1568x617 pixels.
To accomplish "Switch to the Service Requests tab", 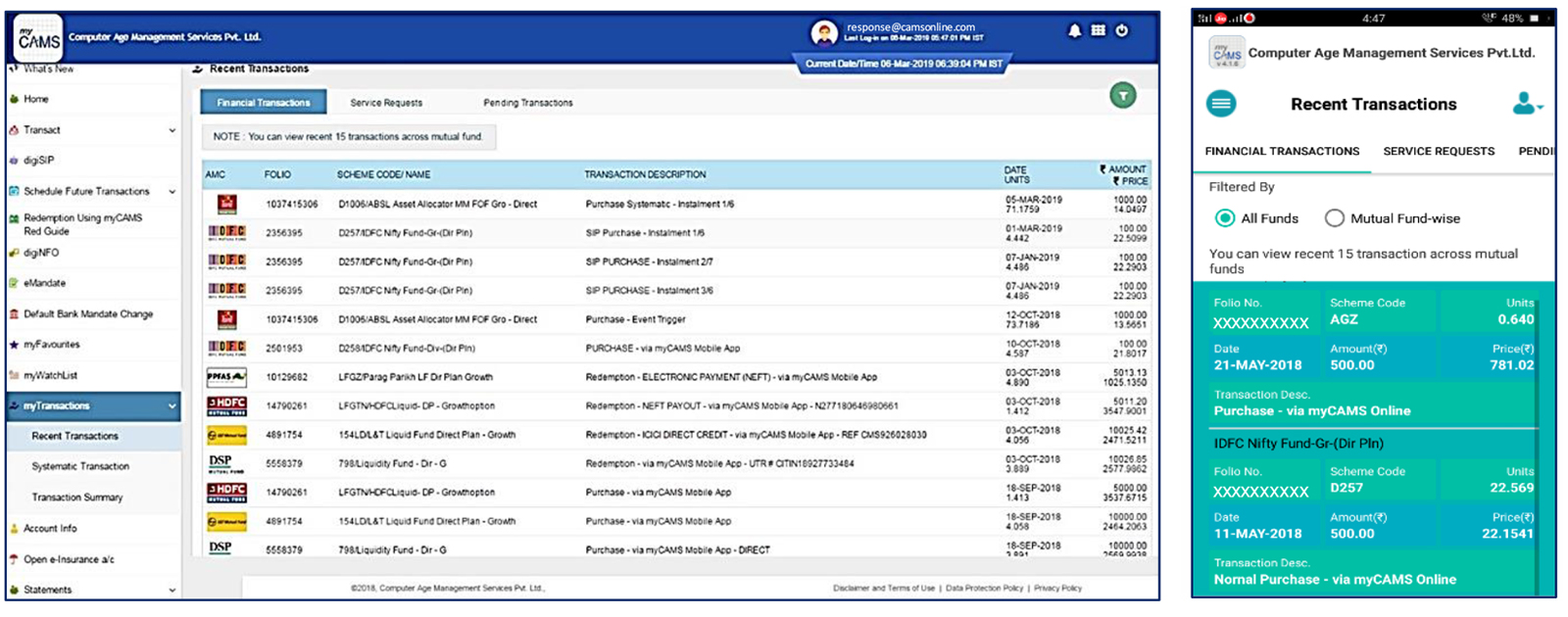I will coord(386,103).
